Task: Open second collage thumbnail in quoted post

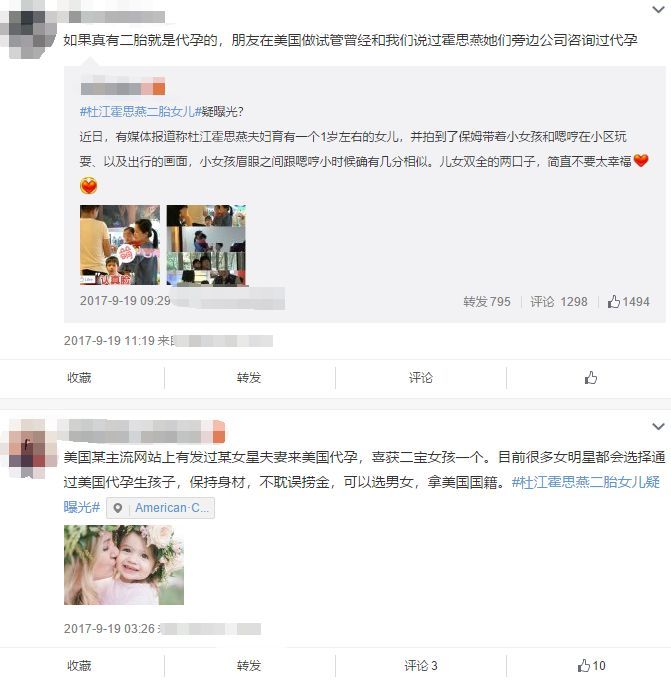Action: click(x=206, y=245)
